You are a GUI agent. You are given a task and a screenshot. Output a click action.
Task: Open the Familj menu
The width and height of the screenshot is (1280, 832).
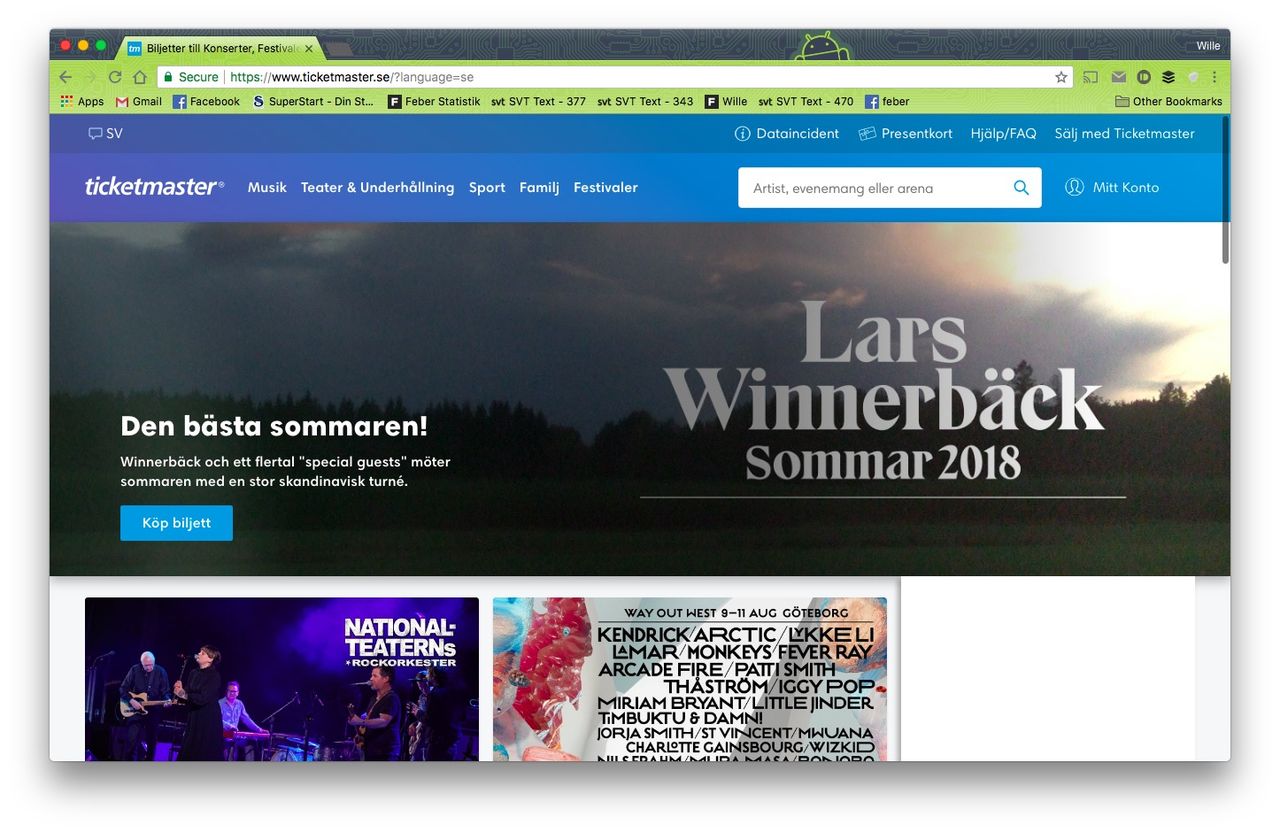tap(539, 187)
